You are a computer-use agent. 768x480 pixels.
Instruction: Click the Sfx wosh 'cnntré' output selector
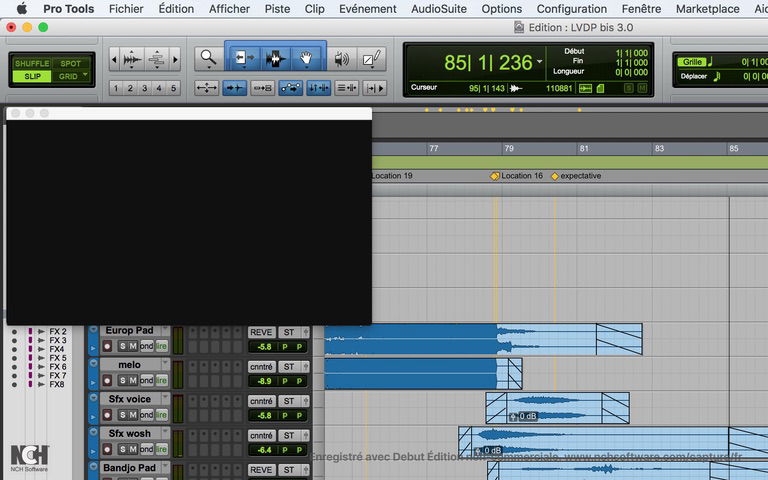261,434
